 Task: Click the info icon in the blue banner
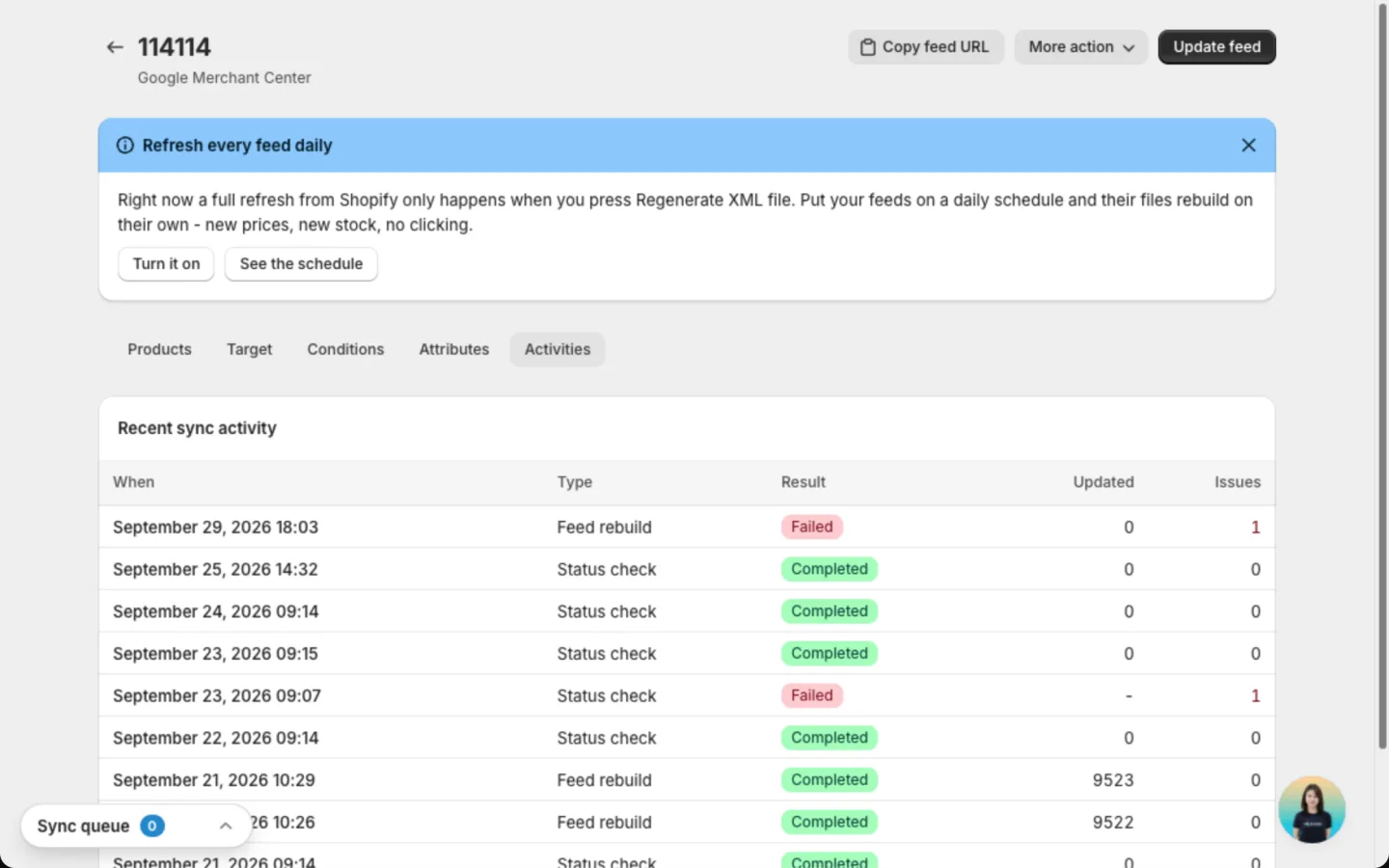click(125, 146)
